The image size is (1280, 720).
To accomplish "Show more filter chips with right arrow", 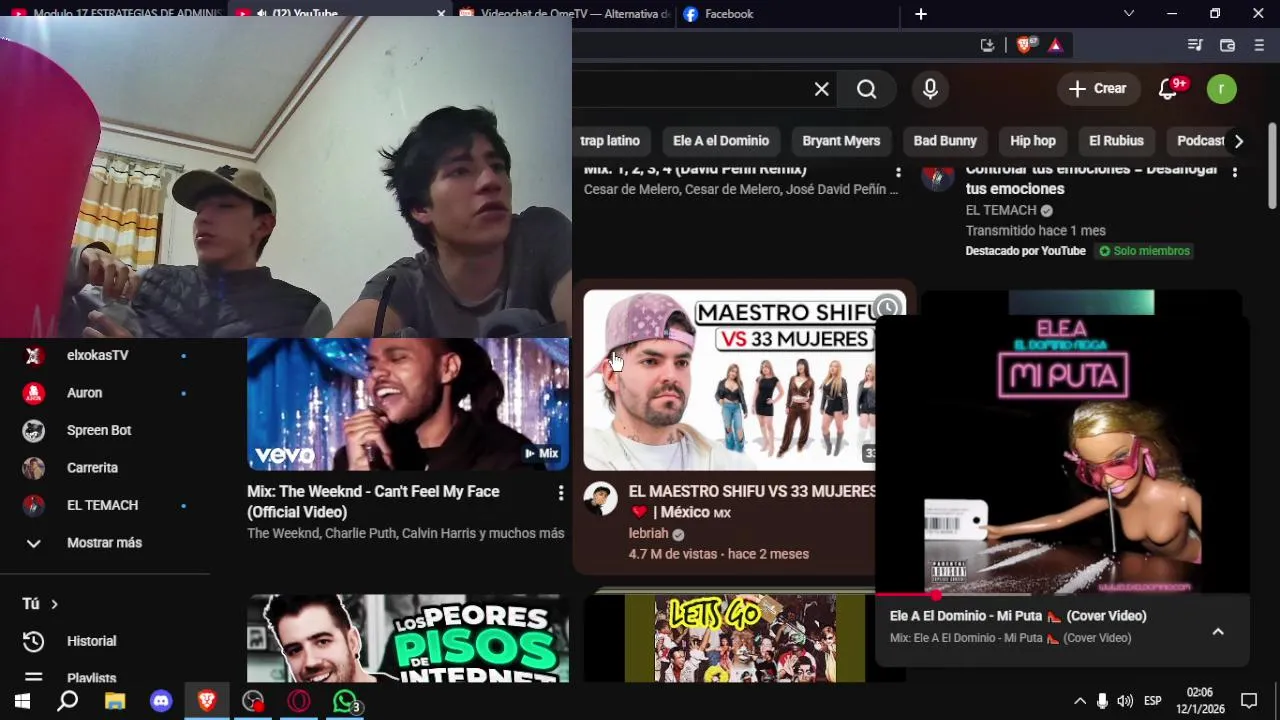I will tap(1238, 141).
